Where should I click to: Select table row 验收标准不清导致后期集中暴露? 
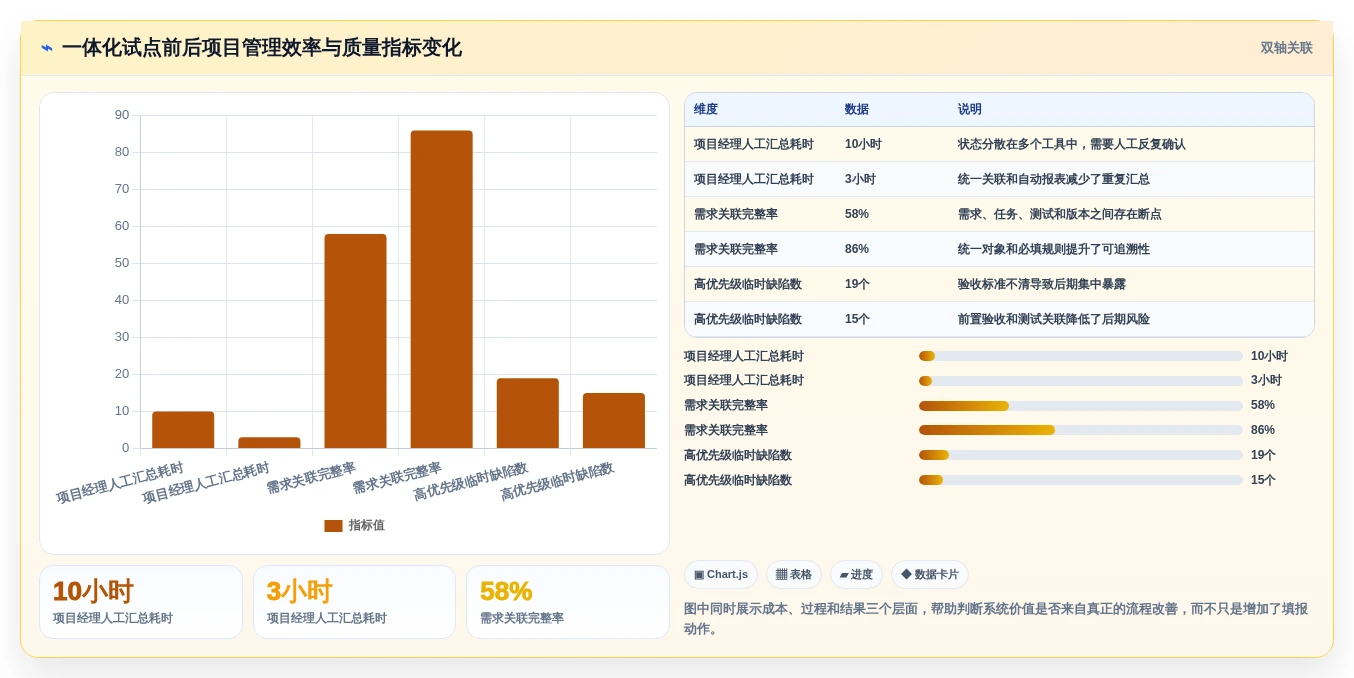click(x=999, y=284)
